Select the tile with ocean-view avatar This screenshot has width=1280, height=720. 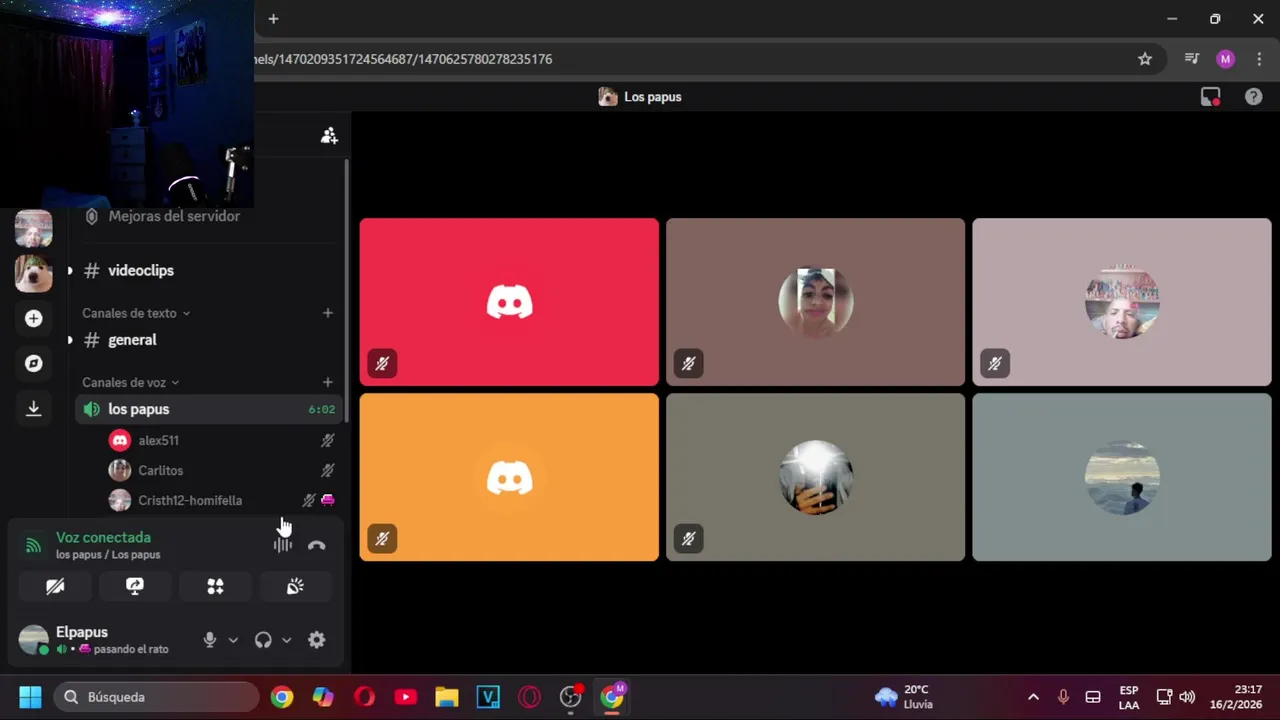pyautogui.click(x=1122, y=477)
